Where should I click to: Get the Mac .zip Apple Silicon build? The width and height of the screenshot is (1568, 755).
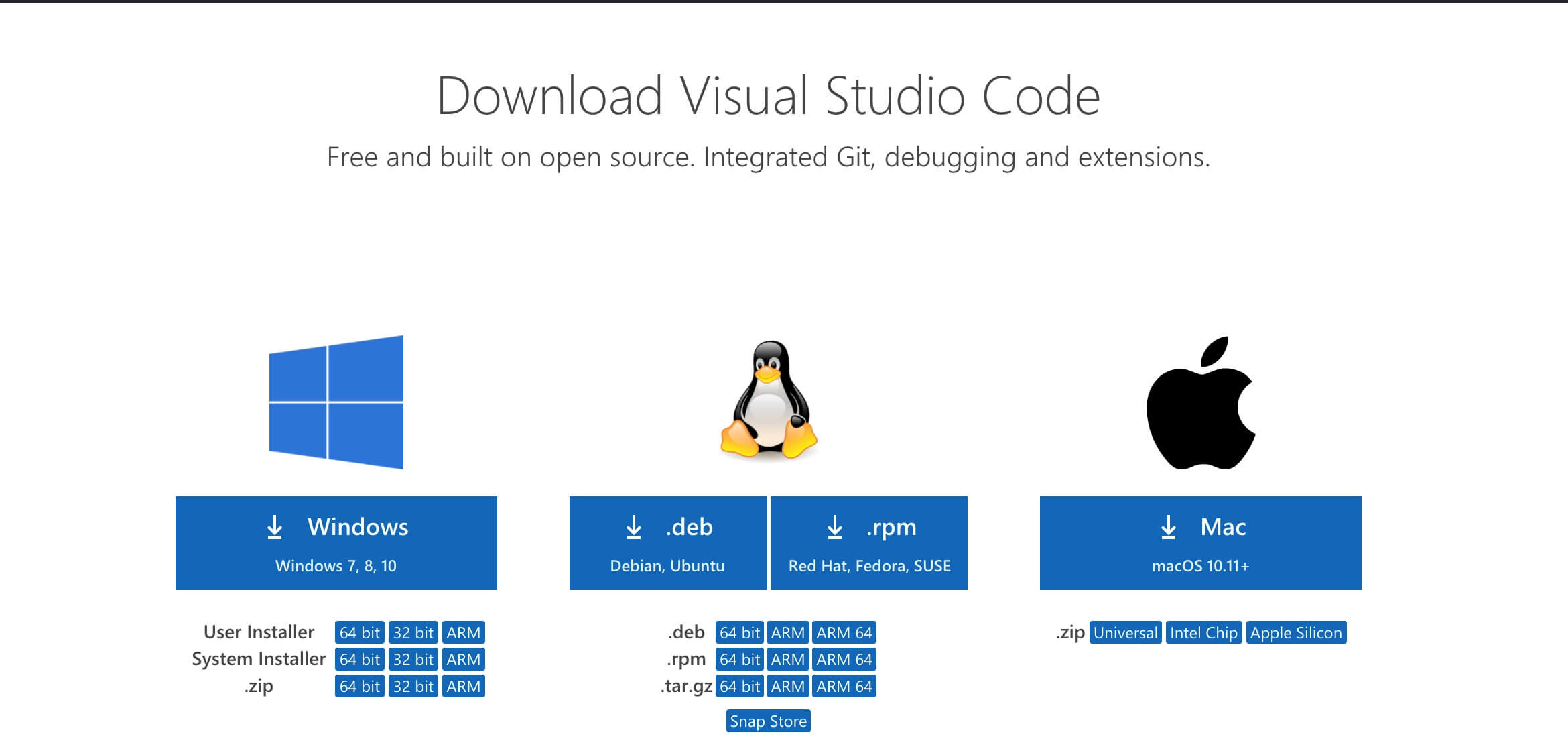(x=1297, y=632)
